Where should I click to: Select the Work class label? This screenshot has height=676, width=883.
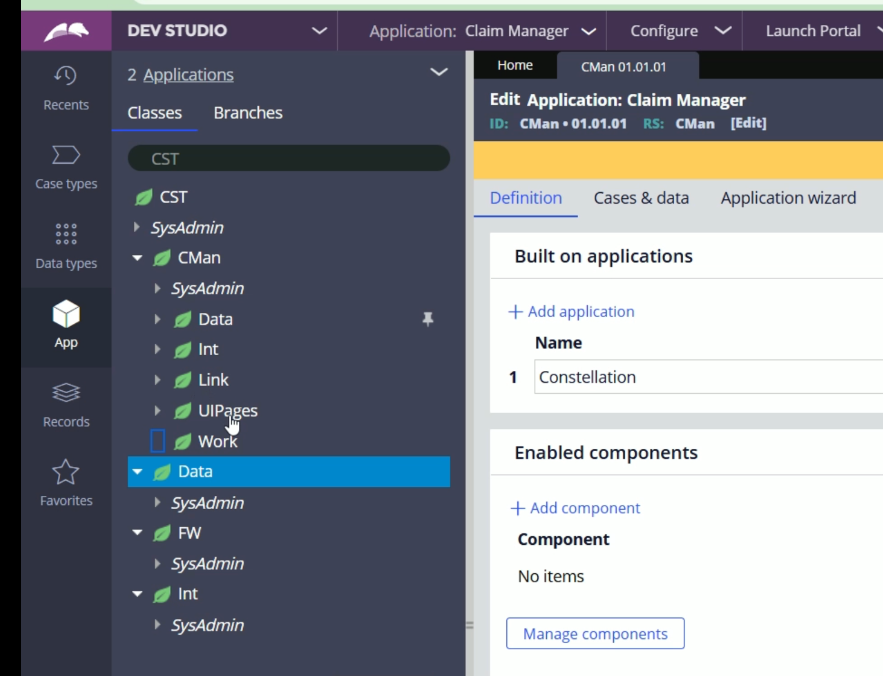click(217, 442)
